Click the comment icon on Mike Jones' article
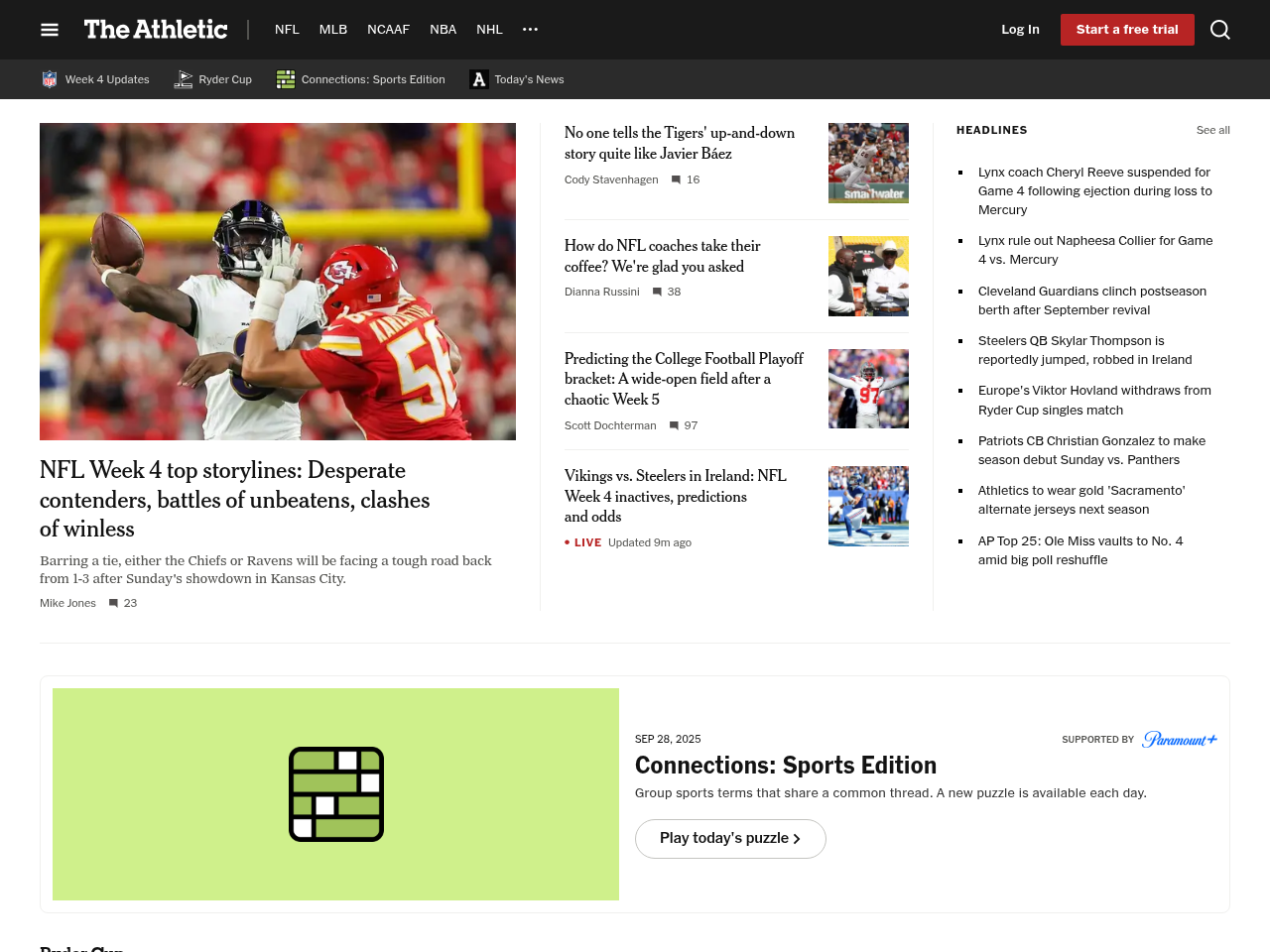 pos(114,603)
